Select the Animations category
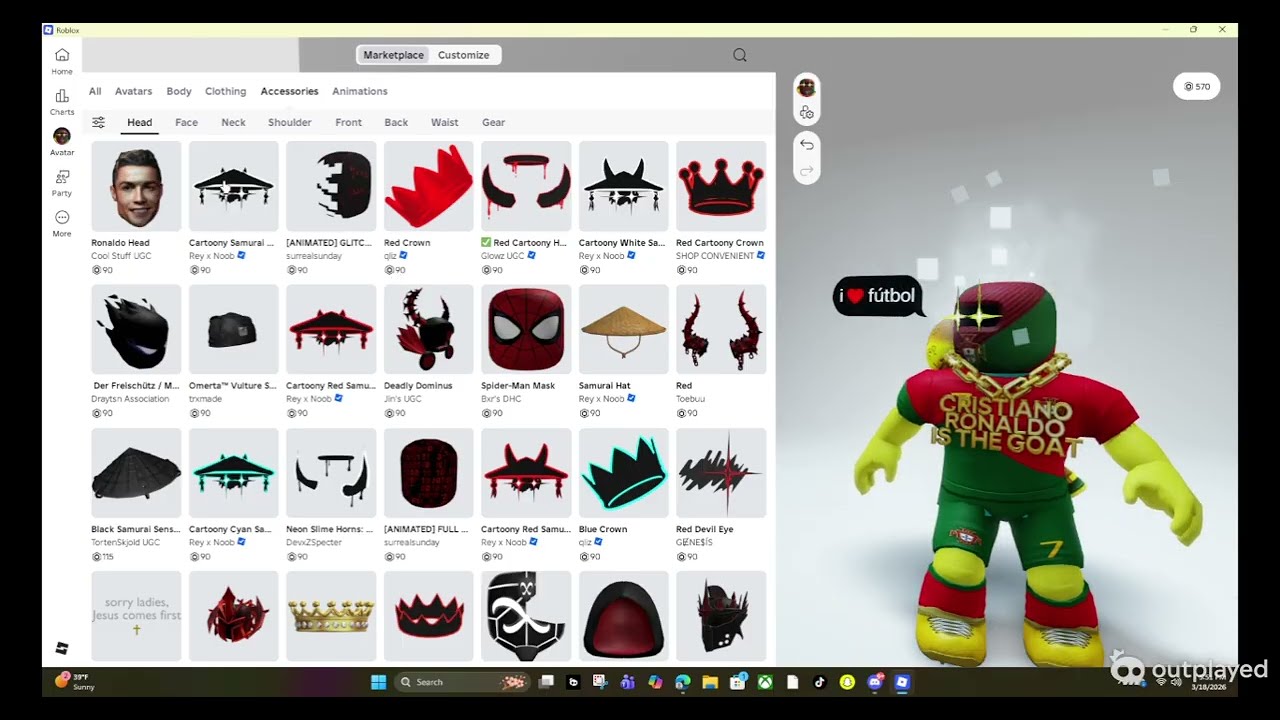This screenshot has width=1280, height=720. [x=360, y=91]
